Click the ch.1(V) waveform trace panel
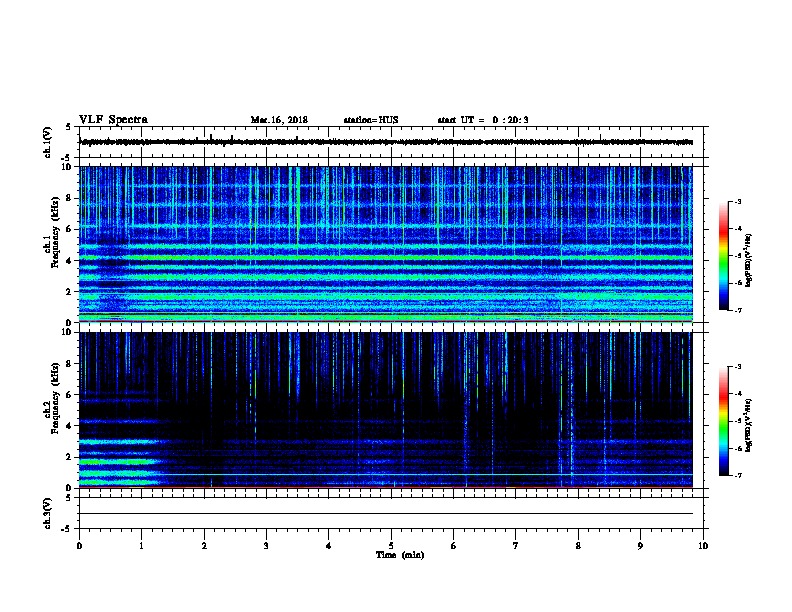Screen dimensions: 792x612 coord(391,142)
